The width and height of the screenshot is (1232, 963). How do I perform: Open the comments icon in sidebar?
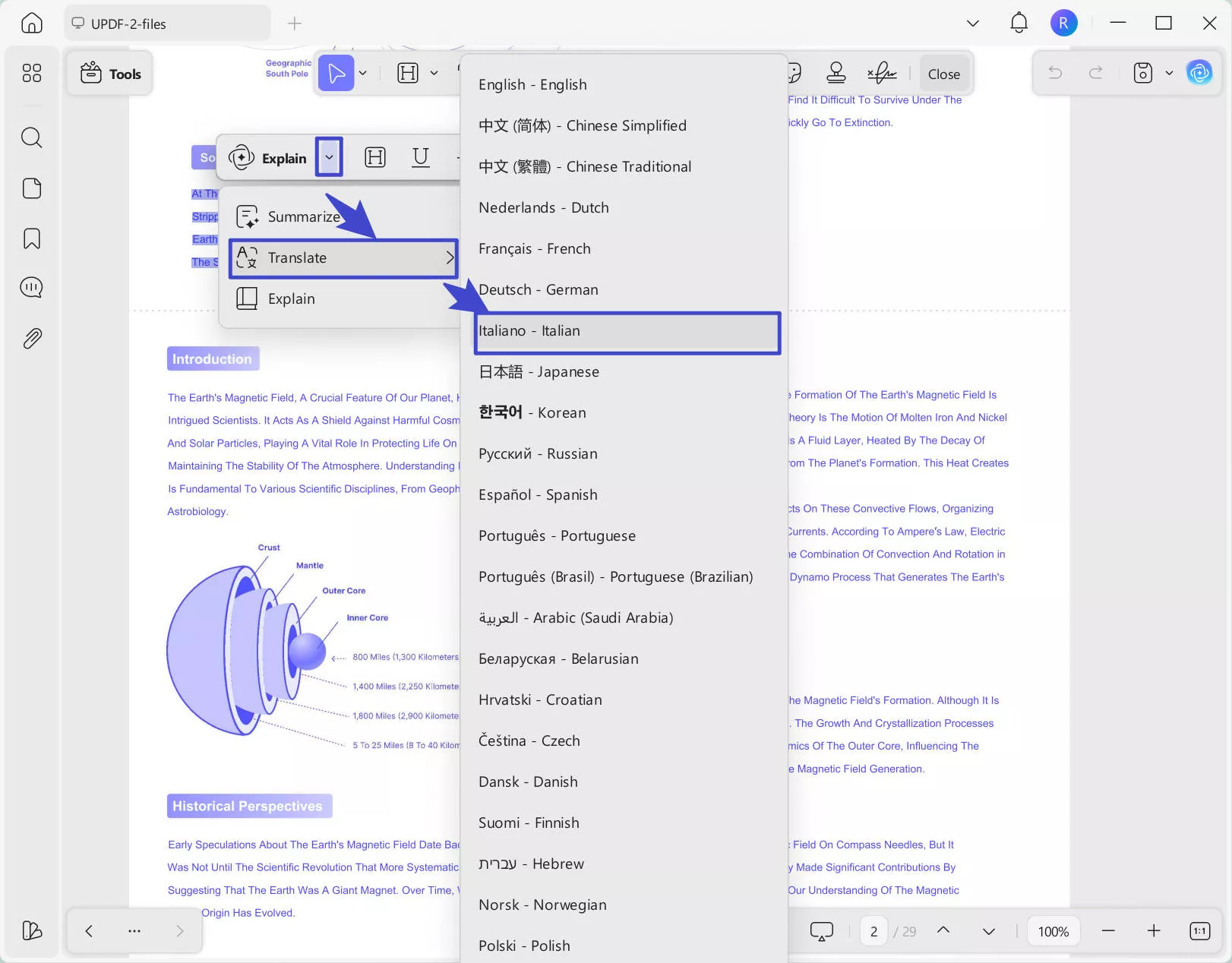point(31,287)
